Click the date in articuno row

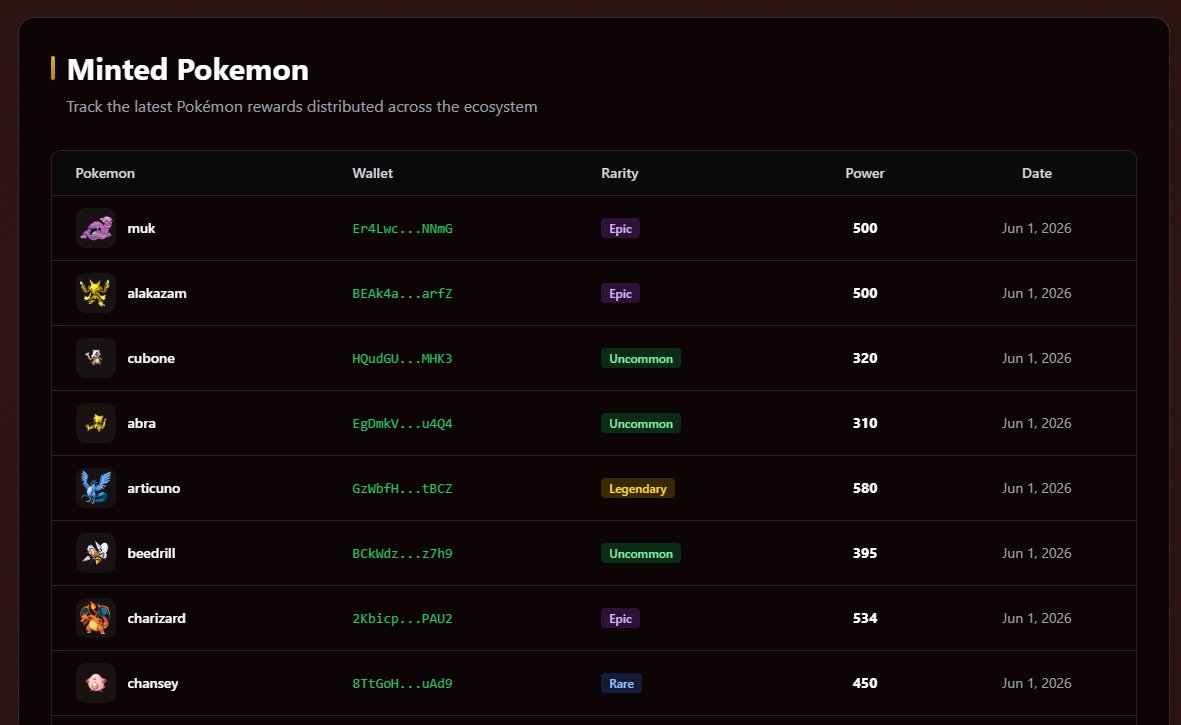(x=1036, y=488)
